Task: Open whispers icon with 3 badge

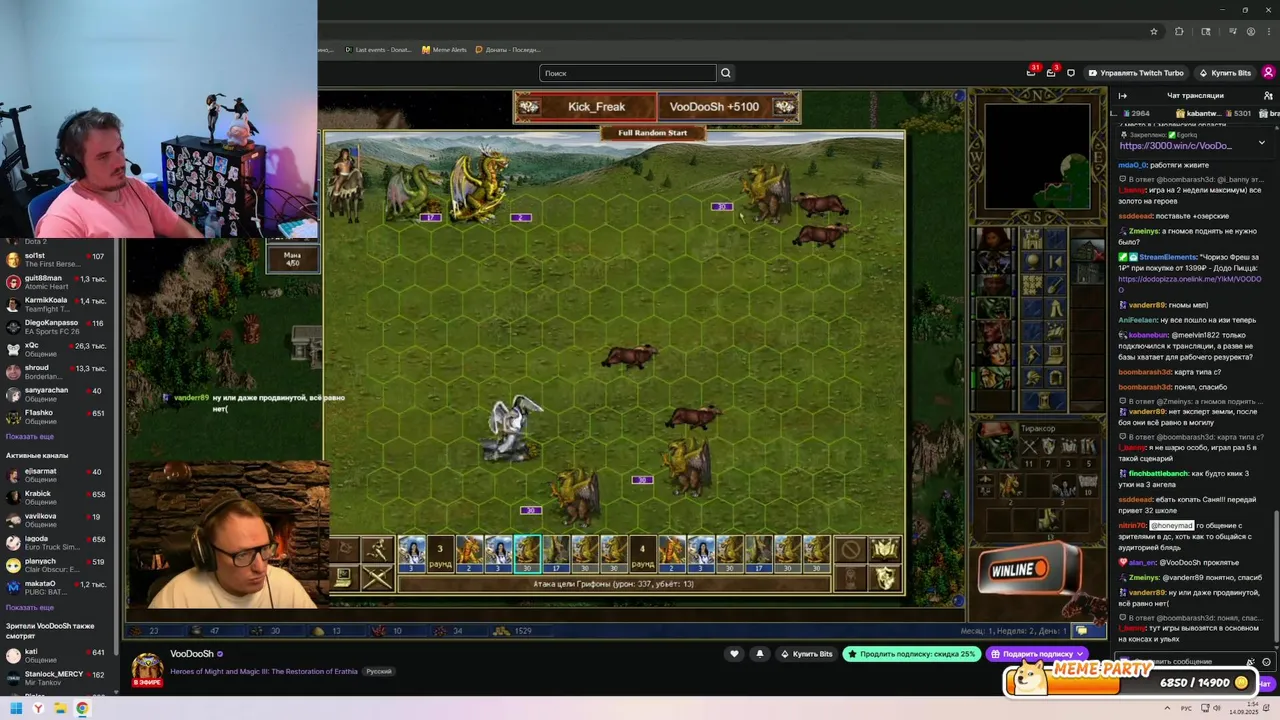Action: [x=1051, y=73]
